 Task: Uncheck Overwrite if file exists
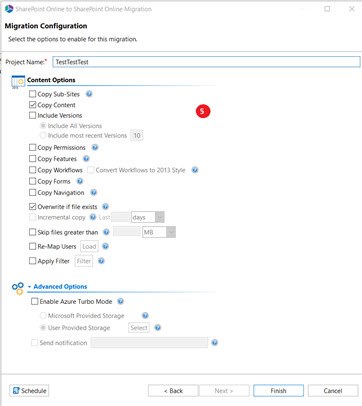click(32, 207)
